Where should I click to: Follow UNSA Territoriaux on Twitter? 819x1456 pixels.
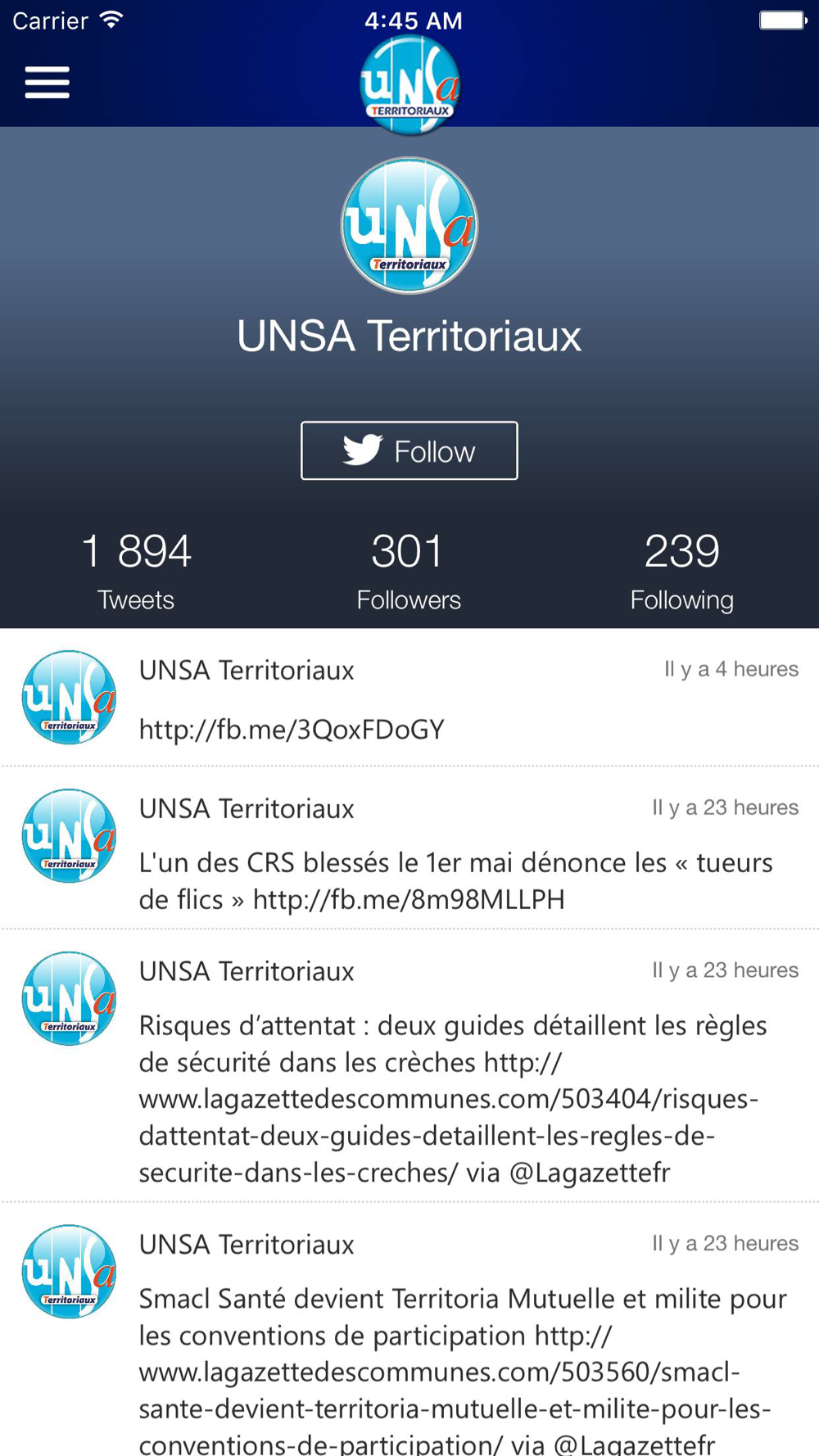(x=409, y=450)
